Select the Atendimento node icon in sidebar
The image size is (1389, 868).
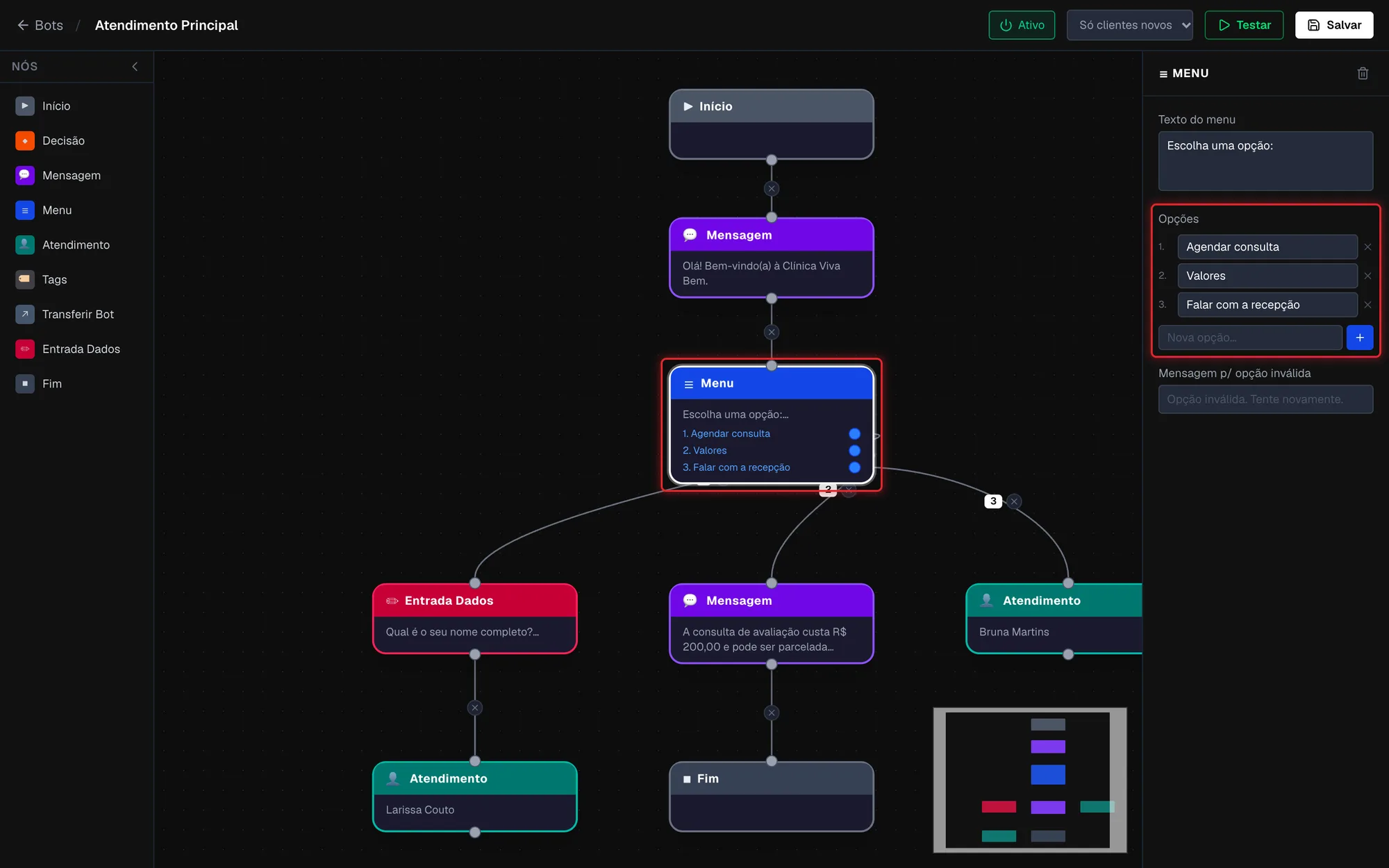tap(25, 245)
